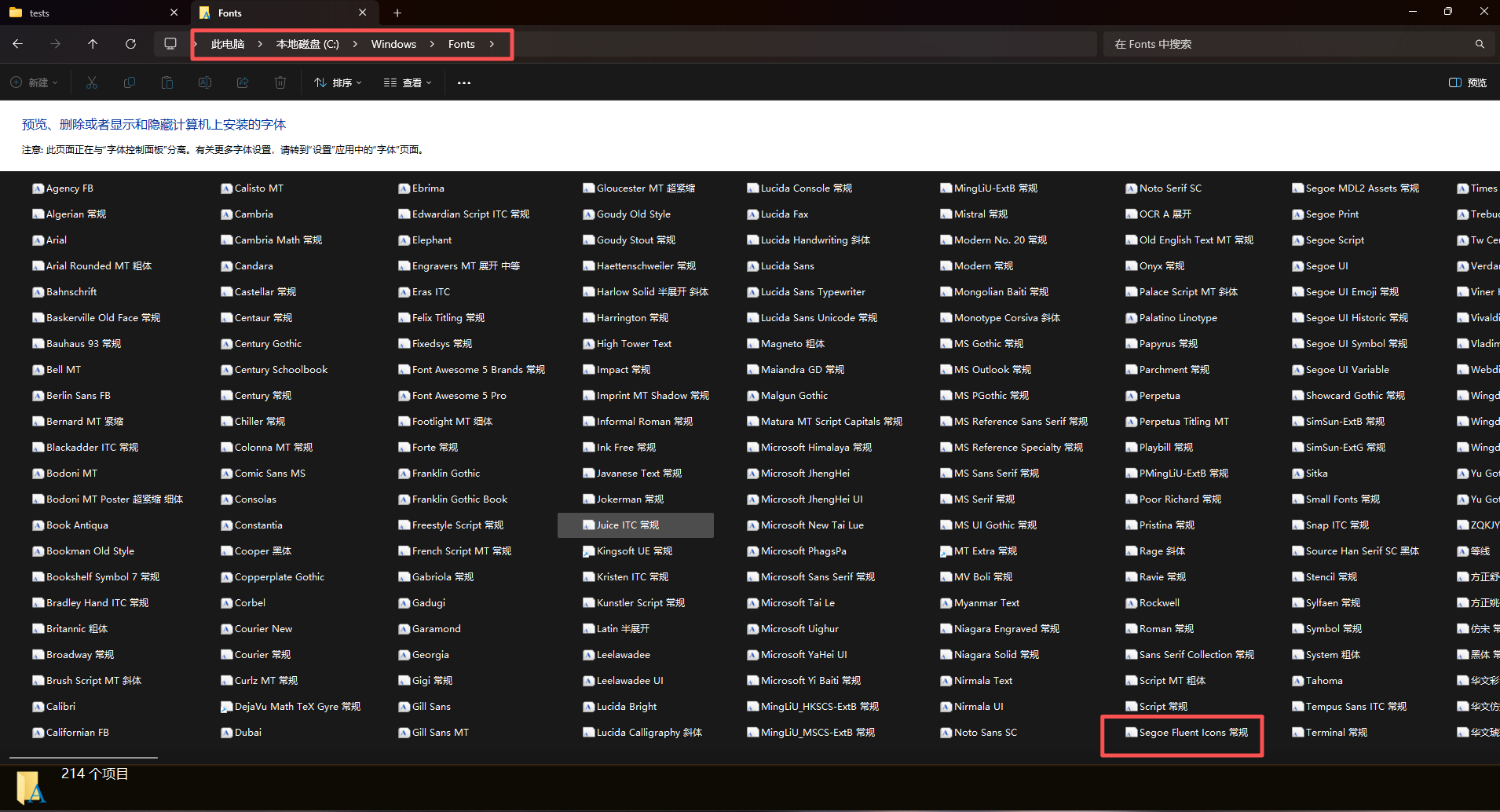Select the Comic Sans MS font
This screenshot has height=812, width=1500.
point(263,473)
